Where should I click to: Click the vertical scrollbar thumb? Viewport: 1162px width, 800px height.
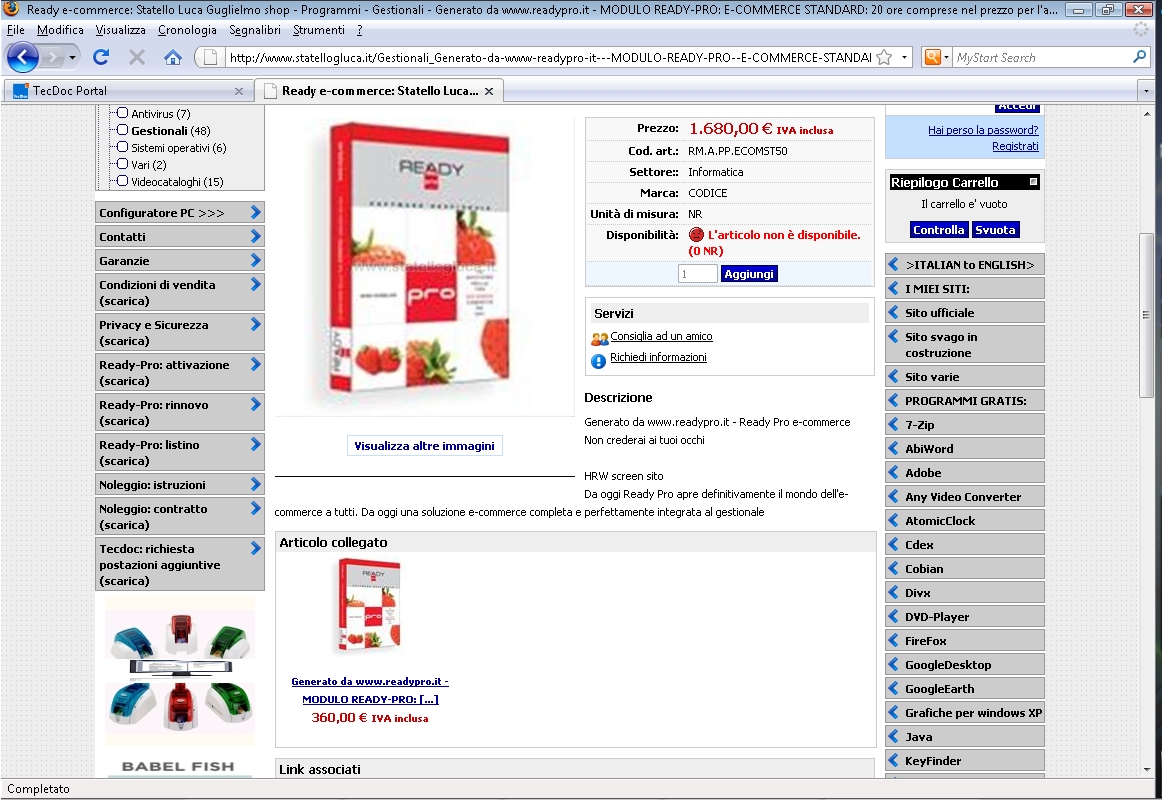coord(1146,315)
